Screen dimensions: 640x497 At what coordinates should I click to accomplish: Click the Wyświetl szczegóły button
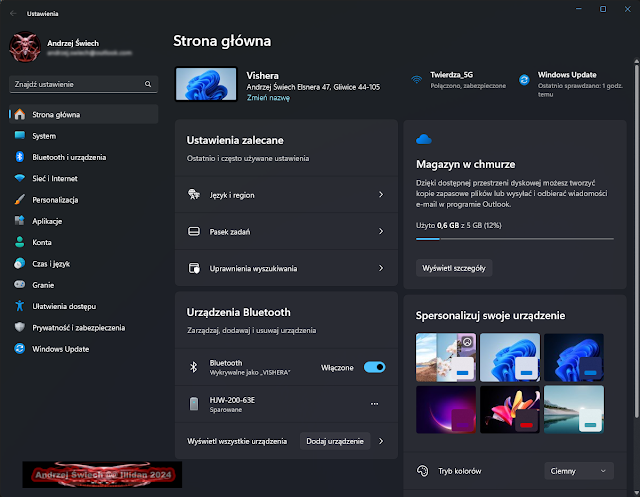(x=454, y=268)
